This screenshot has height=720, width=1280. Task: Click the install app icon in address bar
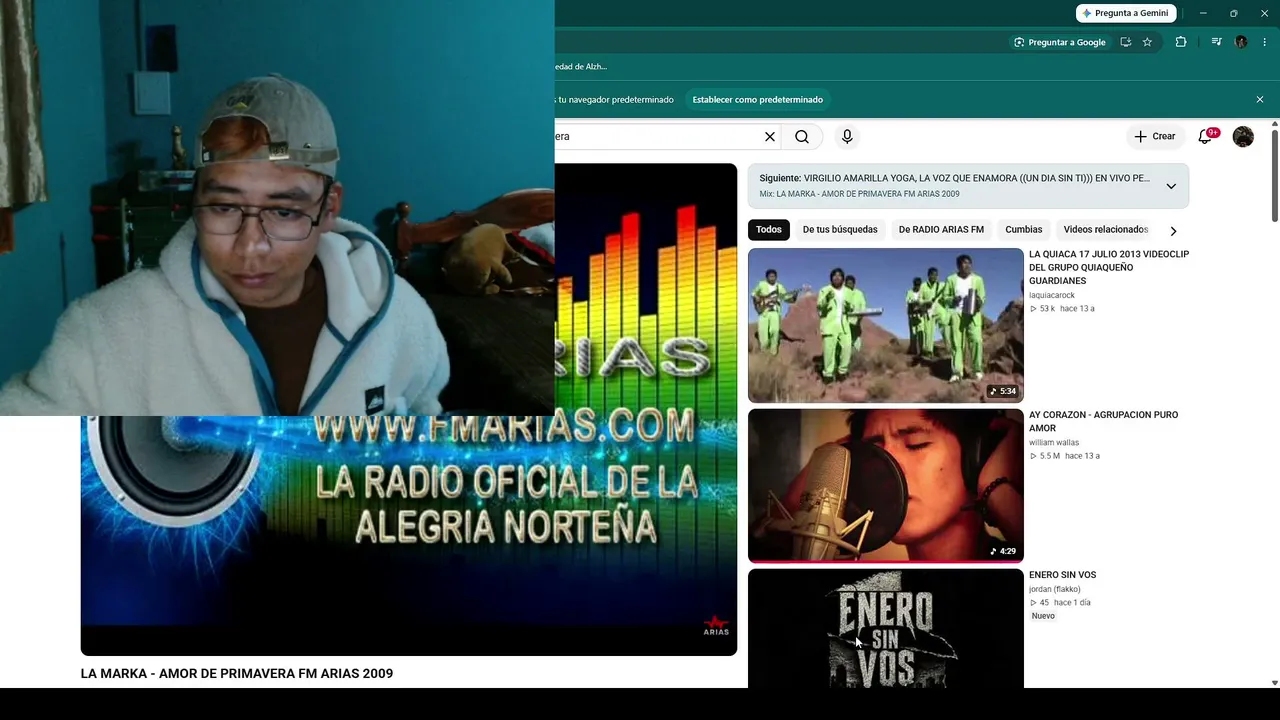point(1126,42)
